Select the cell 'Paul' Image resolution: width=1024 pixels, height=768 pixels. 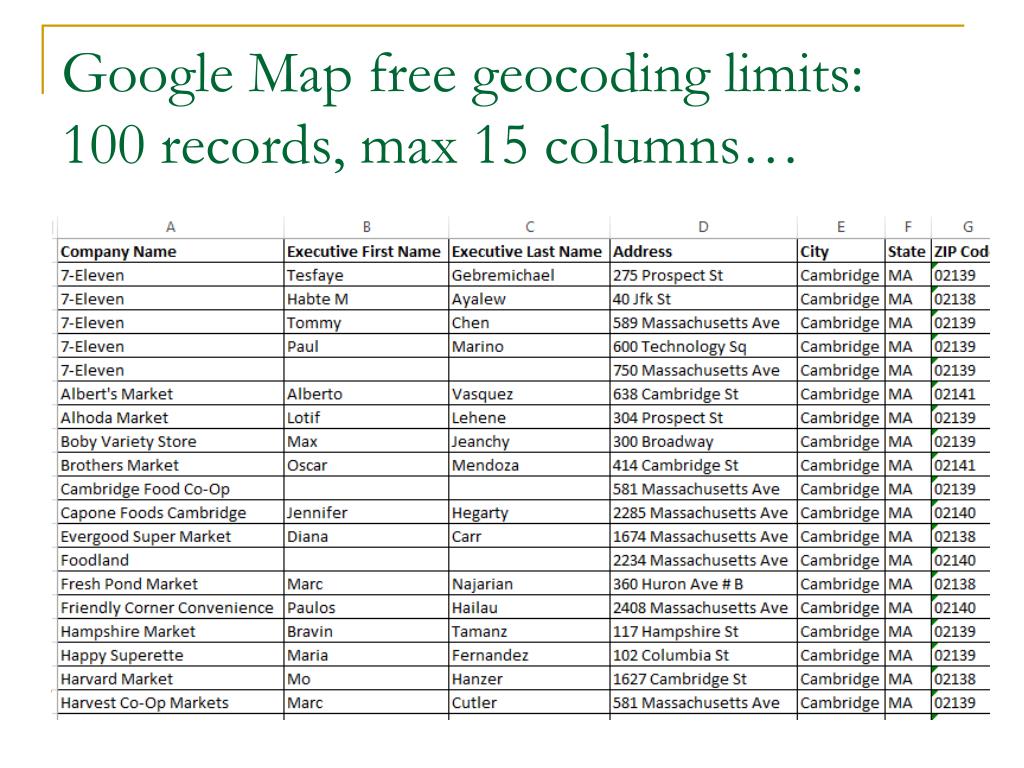click(366, 346)
